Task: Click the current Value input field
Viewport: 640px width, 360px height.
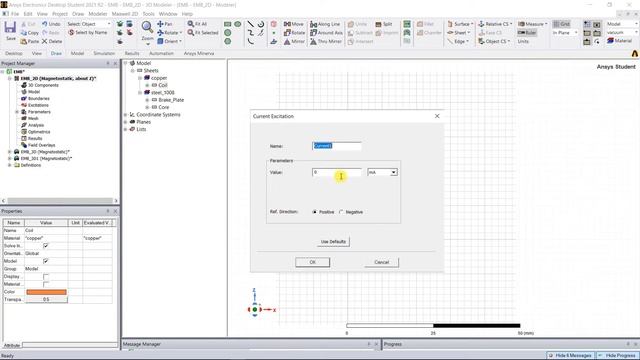Action: (x=337, y=172)
